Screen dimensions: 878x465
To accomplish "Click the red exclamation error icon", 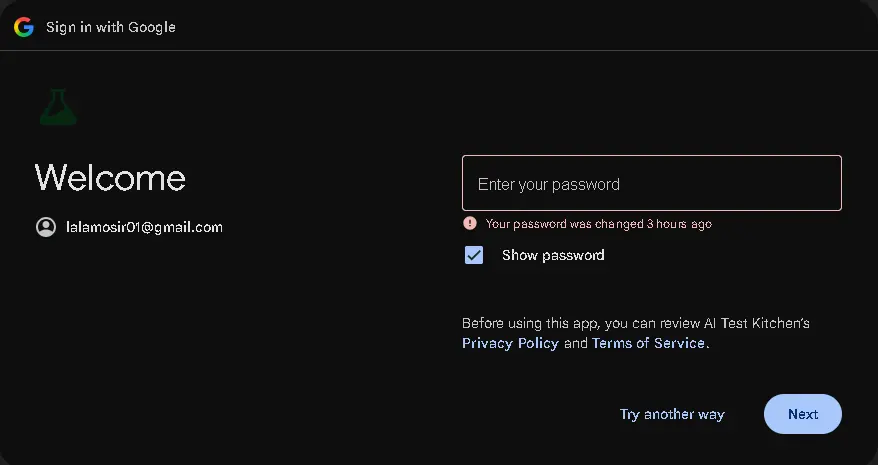I will pyautogui.click(x=470, y=224).
